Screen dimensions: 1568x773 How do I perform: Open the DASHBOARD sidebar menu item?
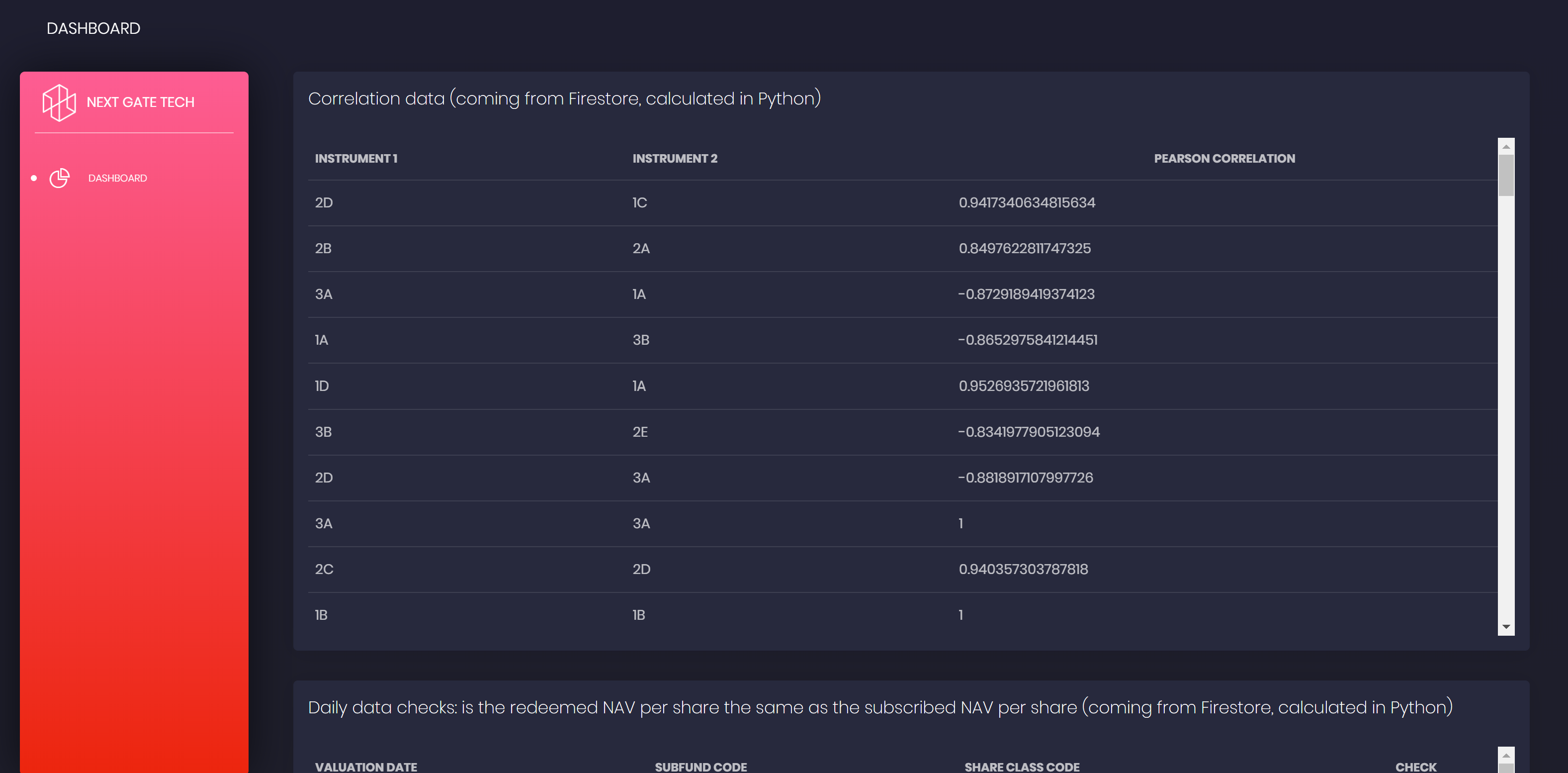tap(117, 178)
